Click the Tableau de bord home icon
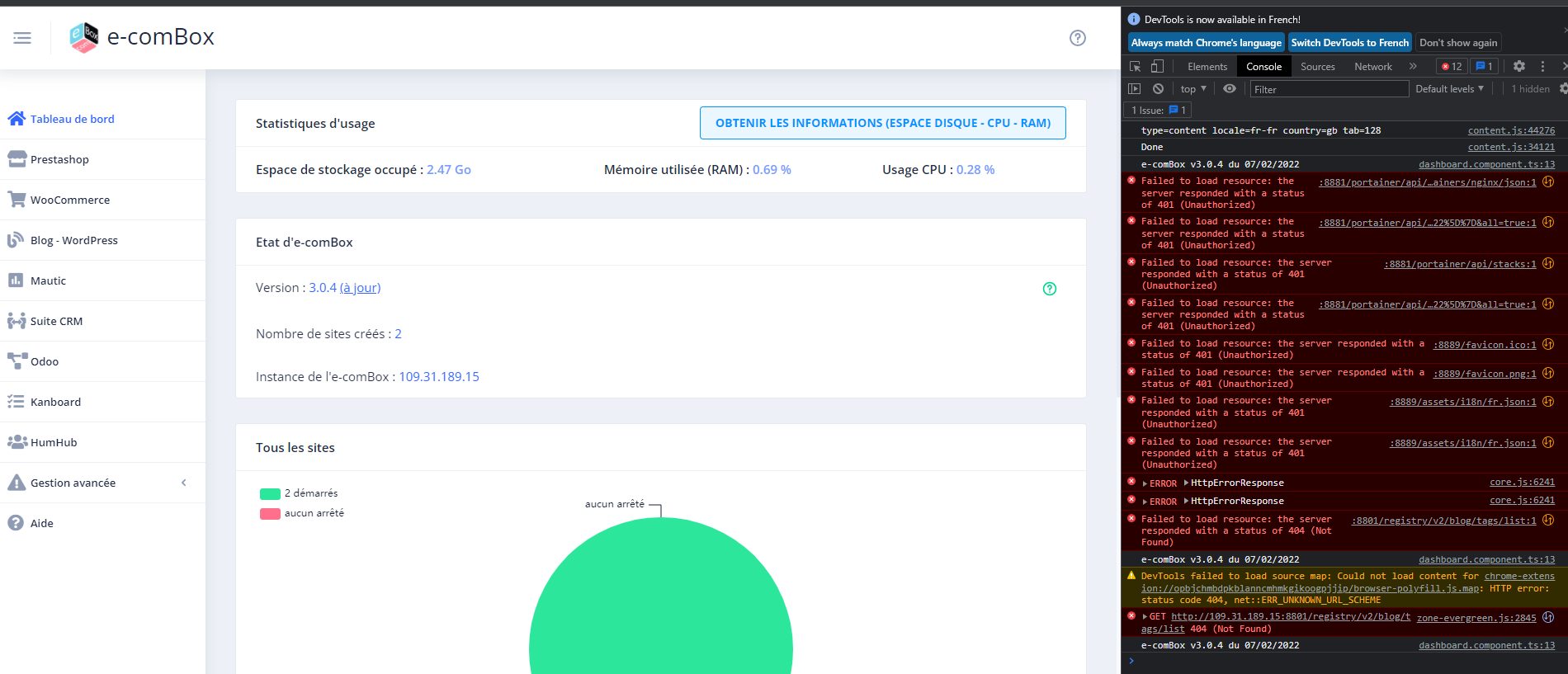Screen dimensions: 1568x674 point(17,119)
